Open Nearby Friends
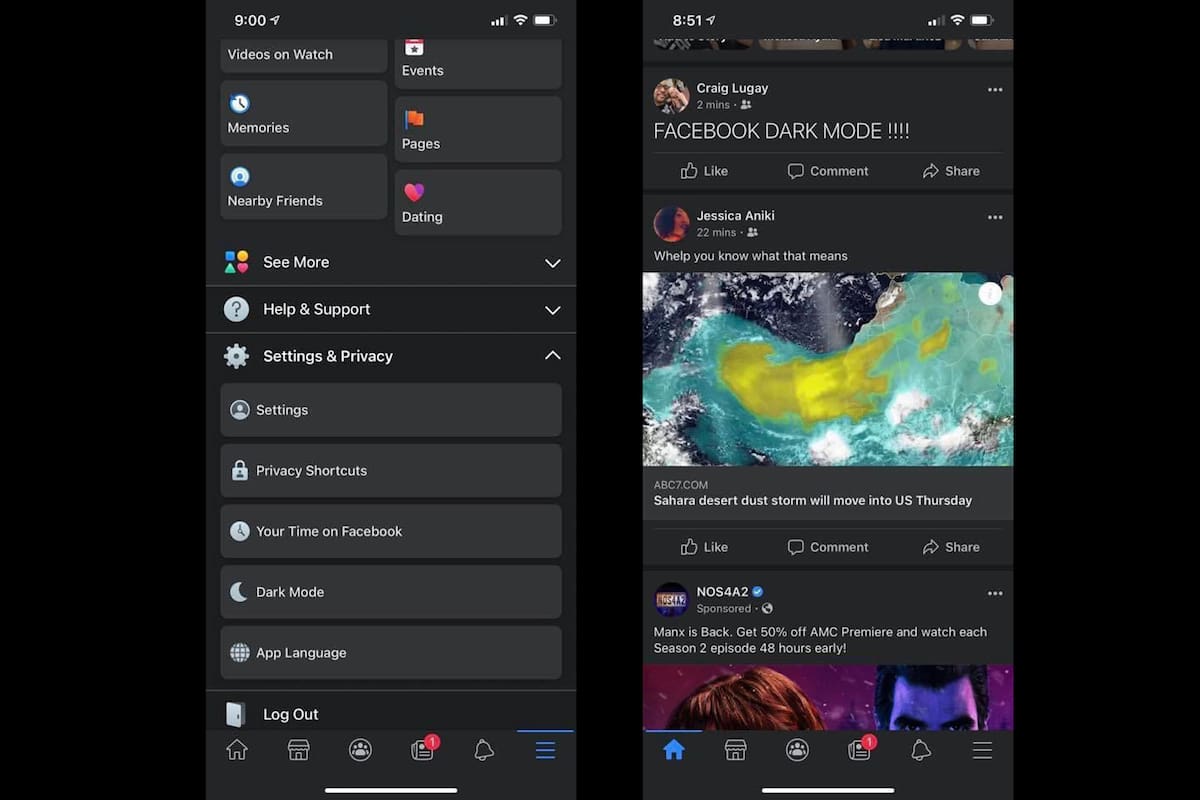The height and width of the screenshot is (800, 1200). [x=303, y=187]
